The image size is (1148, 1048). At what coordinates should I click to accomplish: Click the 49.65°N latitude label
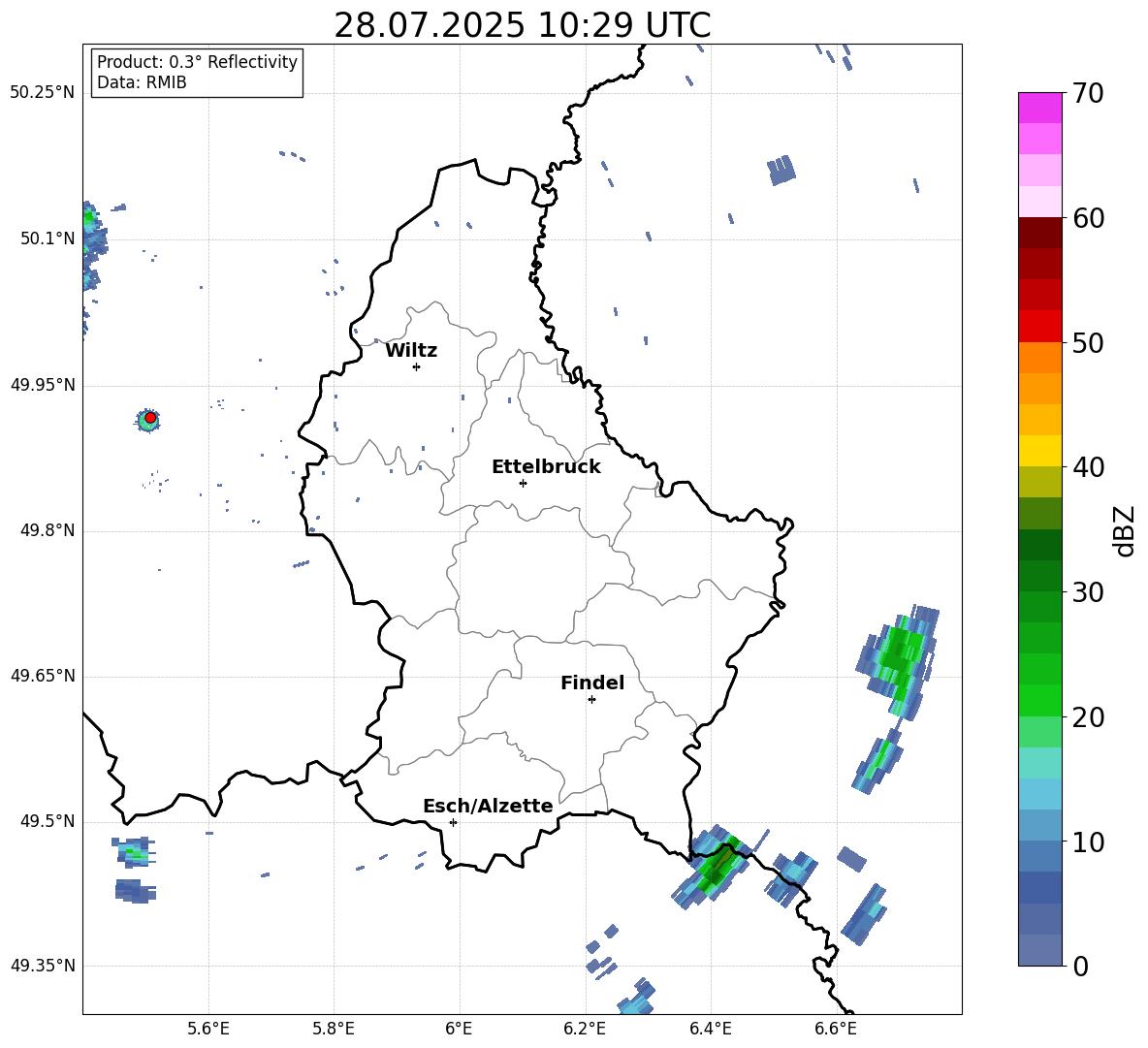pyautogui.click(x=43, y=676)
